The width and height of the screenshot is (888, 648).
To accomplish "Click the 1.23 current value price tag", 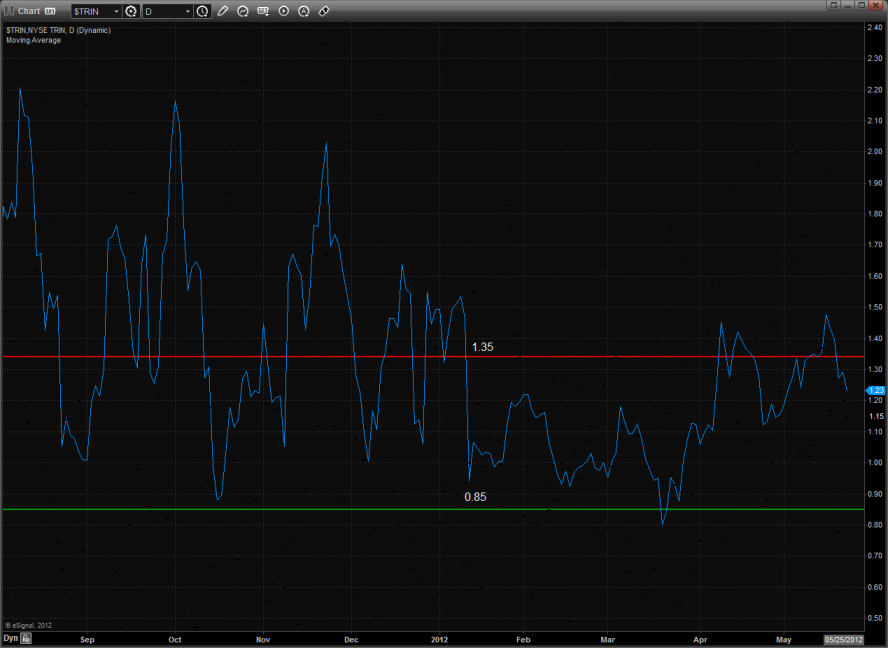I will [x=875, y=390].
